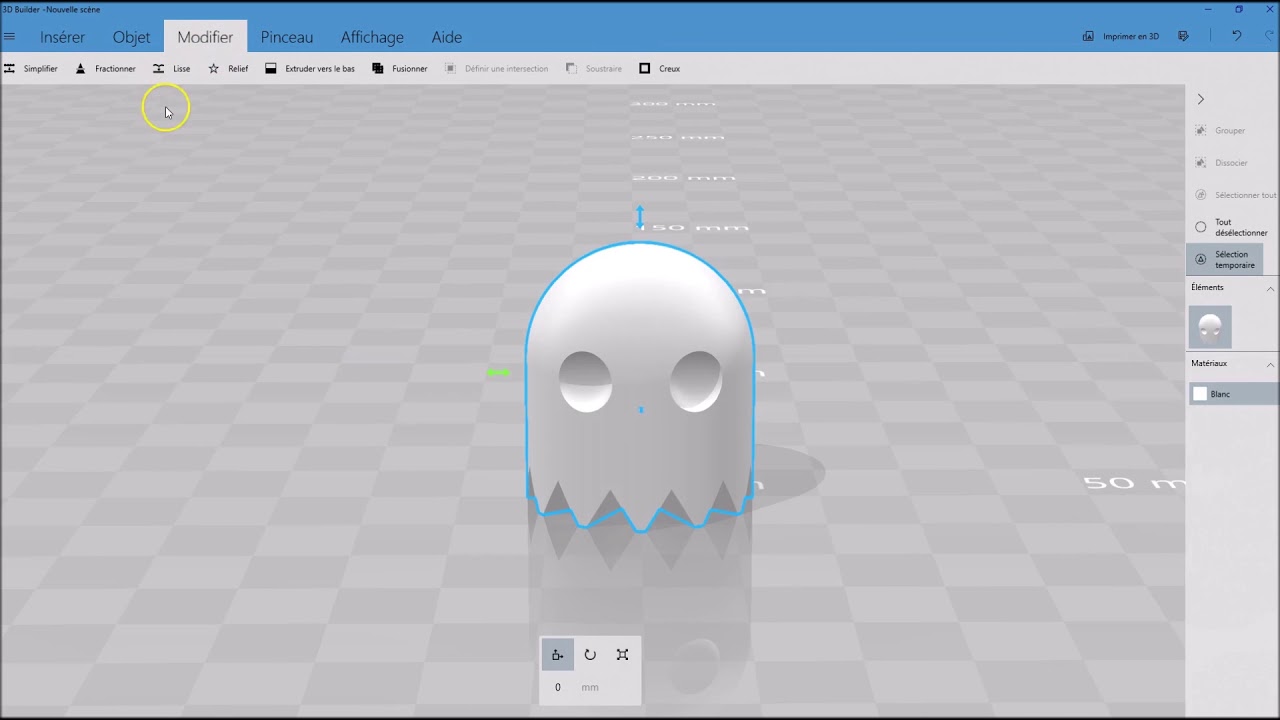Select the scale mode icon
Screen dimensions: 1280x720
(622, 655)
